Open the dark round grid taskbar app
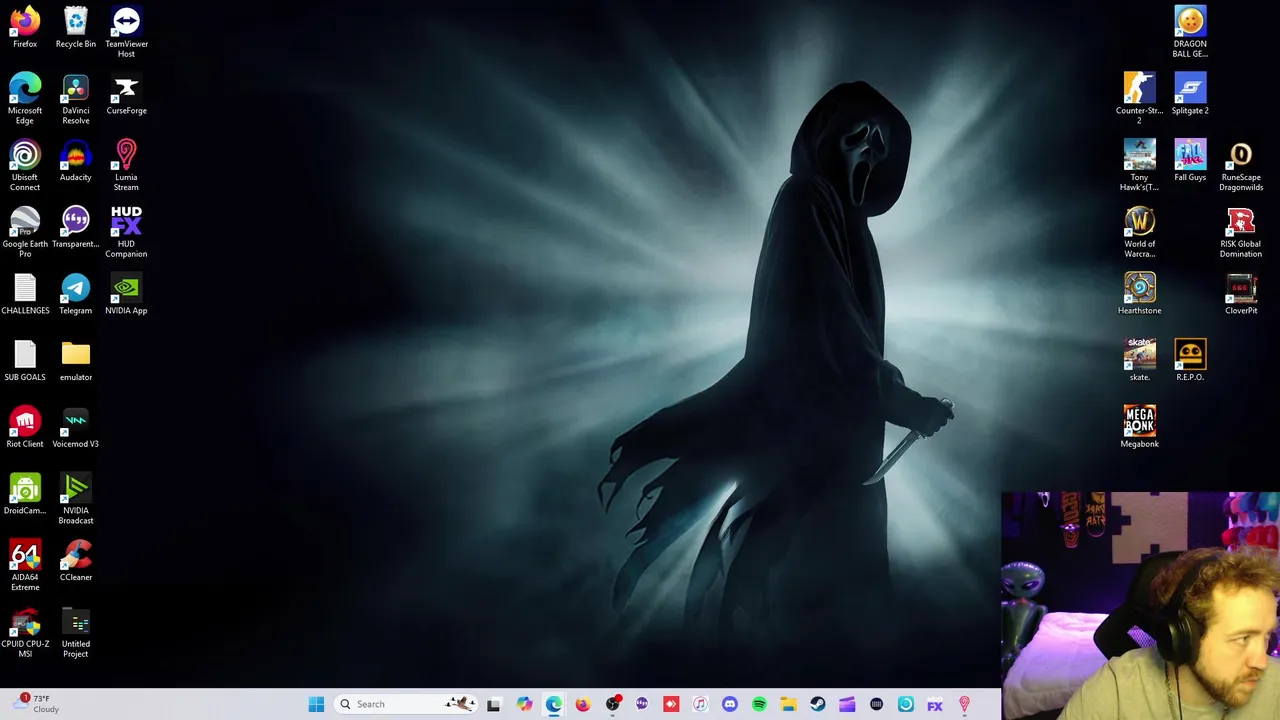The width and height of the screenshot is (1280, 720). [876, 704]
